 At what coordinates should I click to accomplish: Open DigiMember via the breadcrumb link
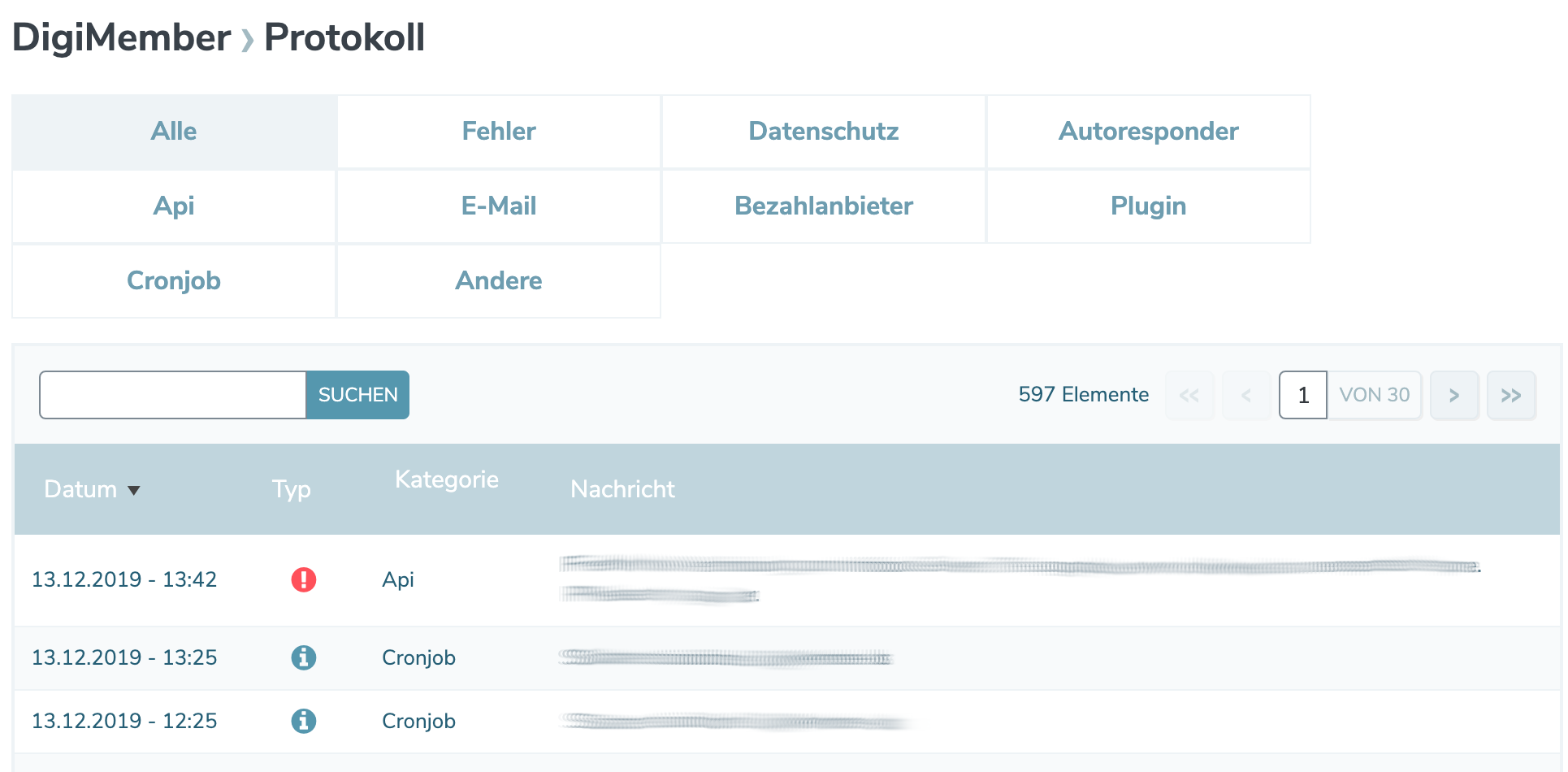120,37
